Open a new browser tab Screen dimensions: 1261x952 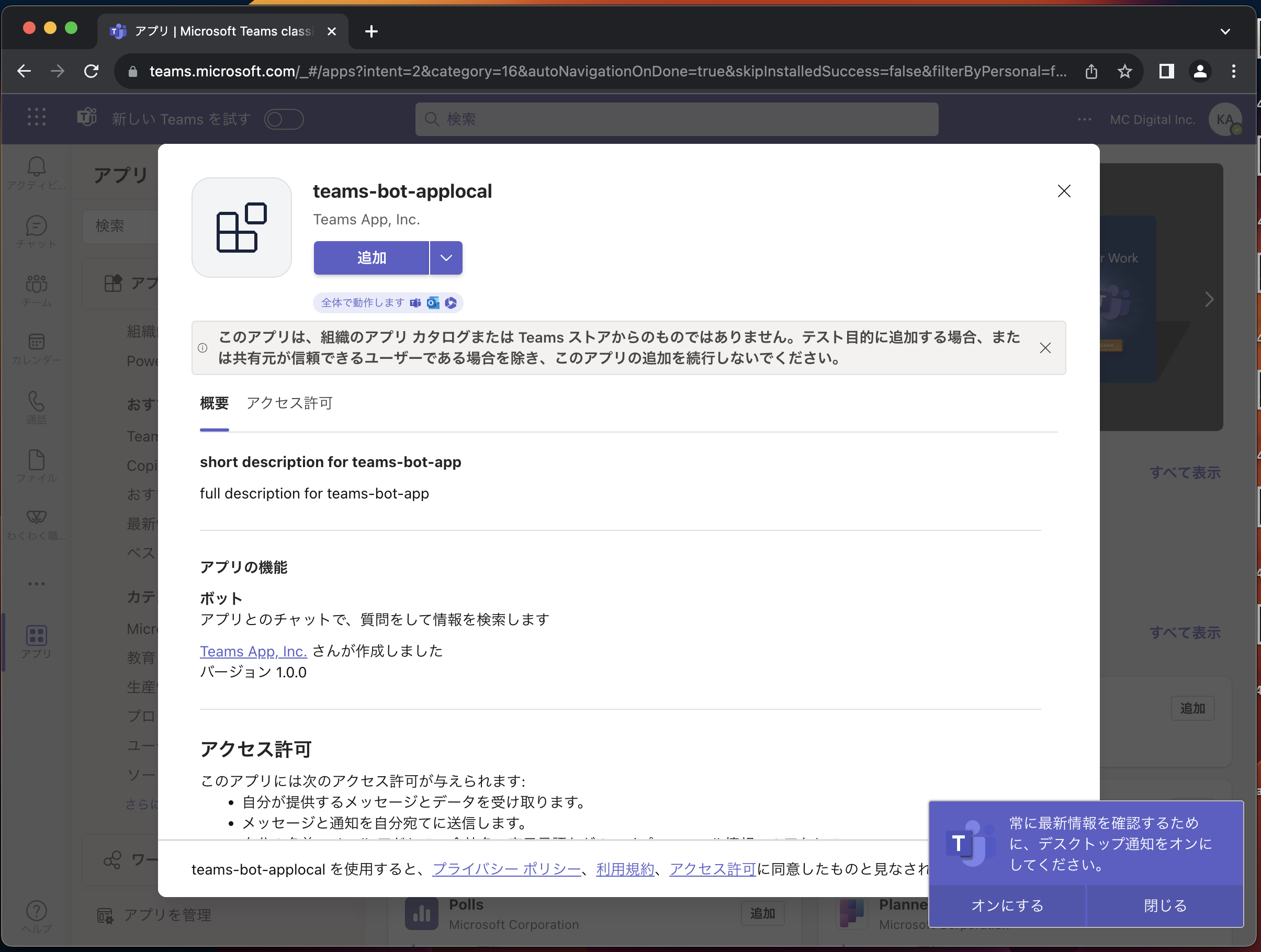(371, 31)
